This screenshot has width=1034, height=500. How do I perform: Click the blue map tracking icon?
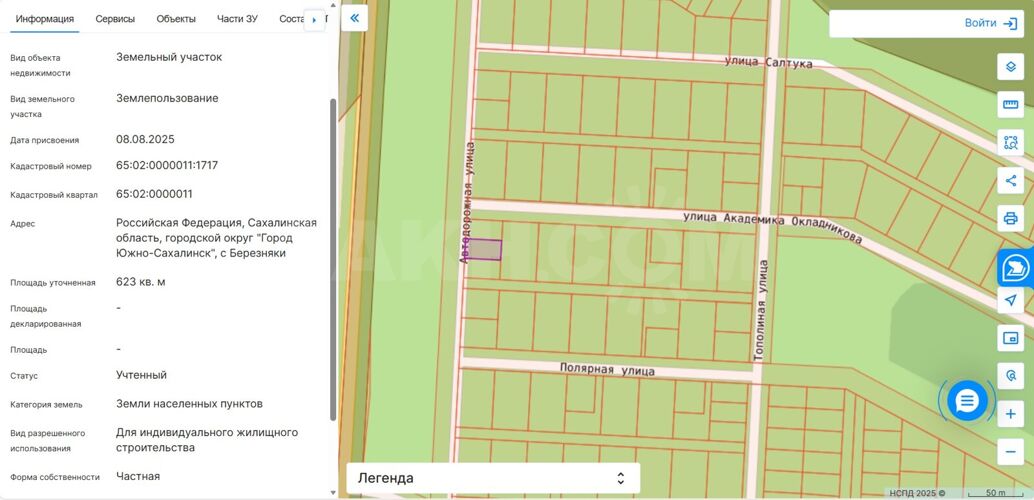[x=1015, y=268]
